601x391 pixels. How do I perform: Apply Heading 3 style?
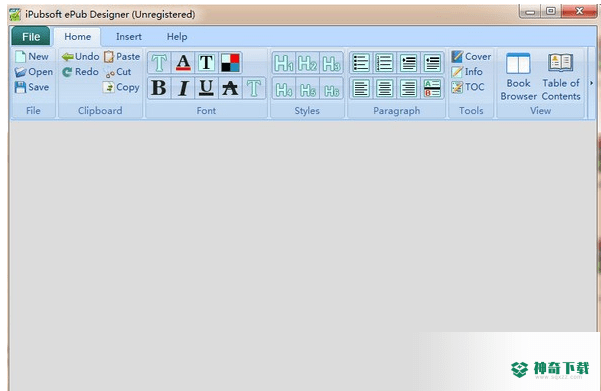click(x=331, y=63)
